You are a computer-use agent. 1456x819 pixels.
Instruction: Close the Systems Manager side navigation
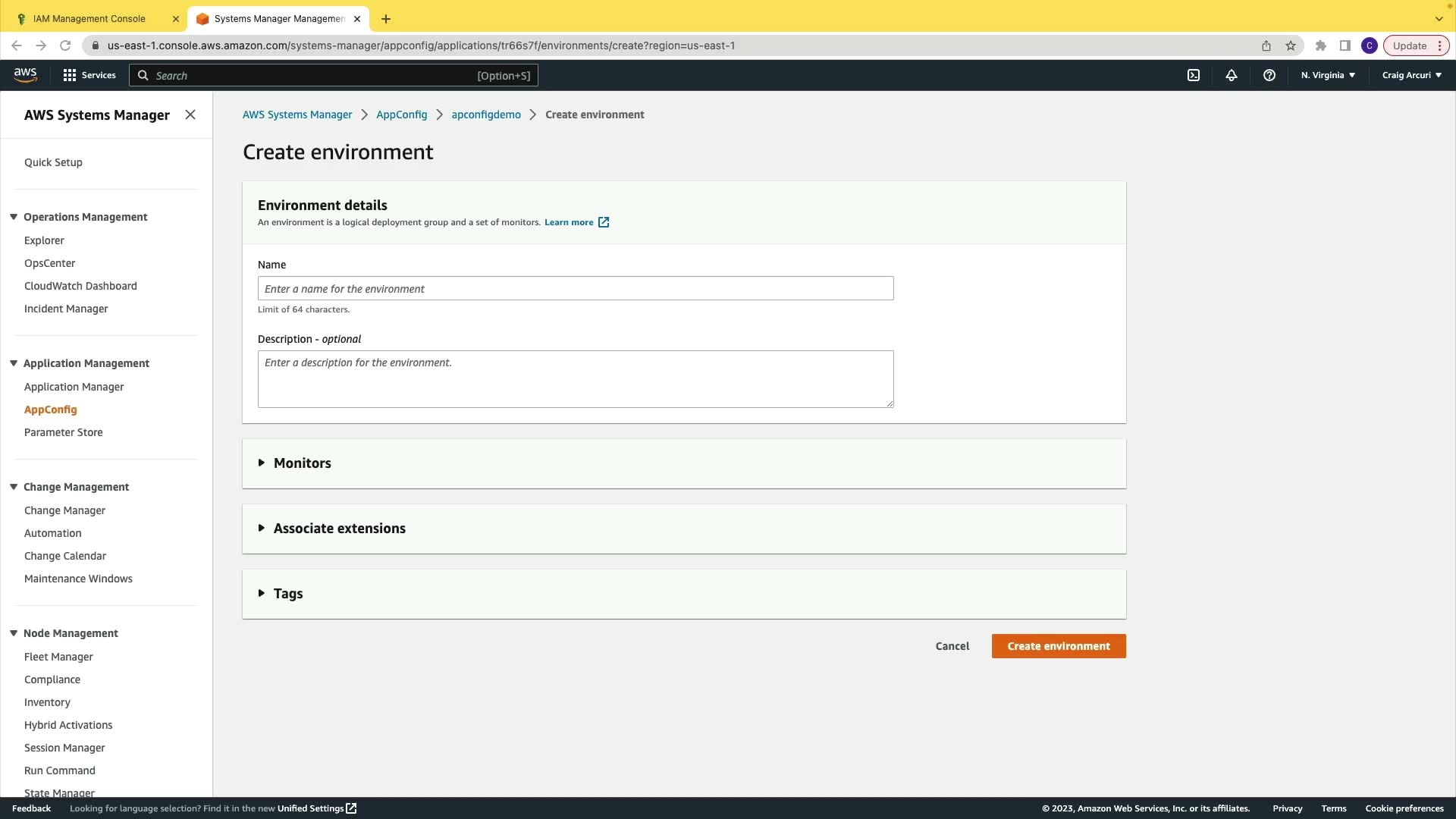coord(190,115)
